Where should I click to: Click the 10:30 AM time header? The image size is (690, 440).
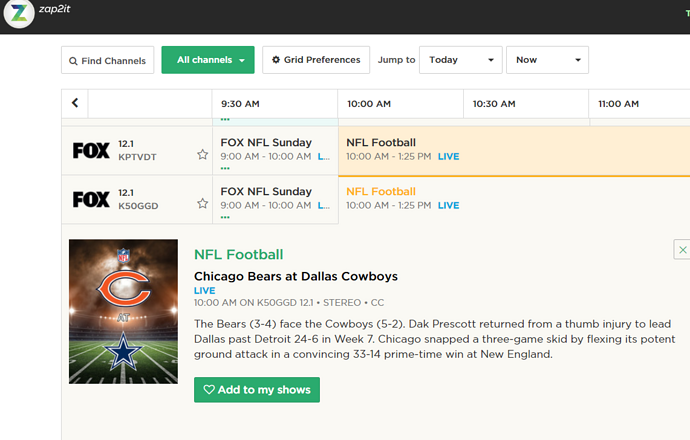493,103
